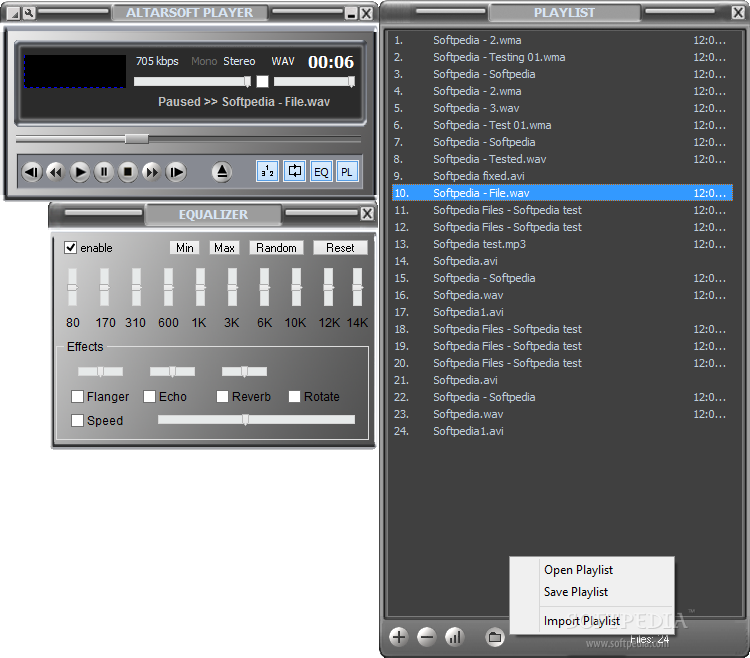Select highlighted track Softpedia - File.wav
Viewport: 750px width, 658px height.
(562, 193)
